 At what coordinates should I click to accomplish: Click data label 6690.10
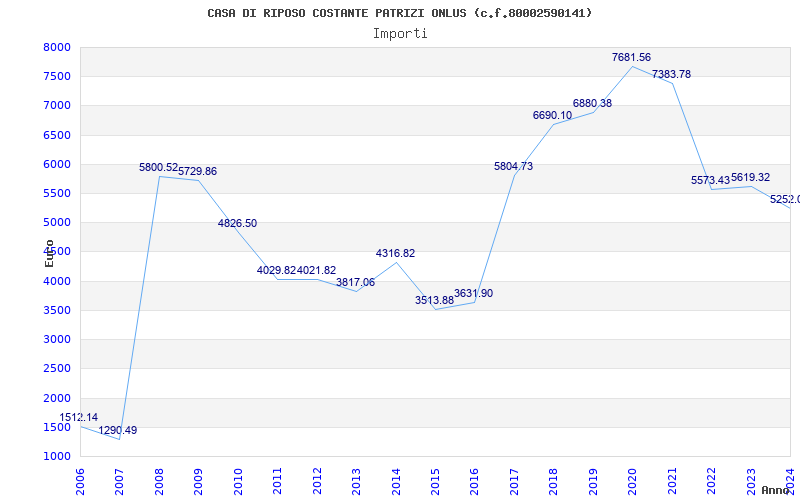pyautogui.click(x=553, y=116)
